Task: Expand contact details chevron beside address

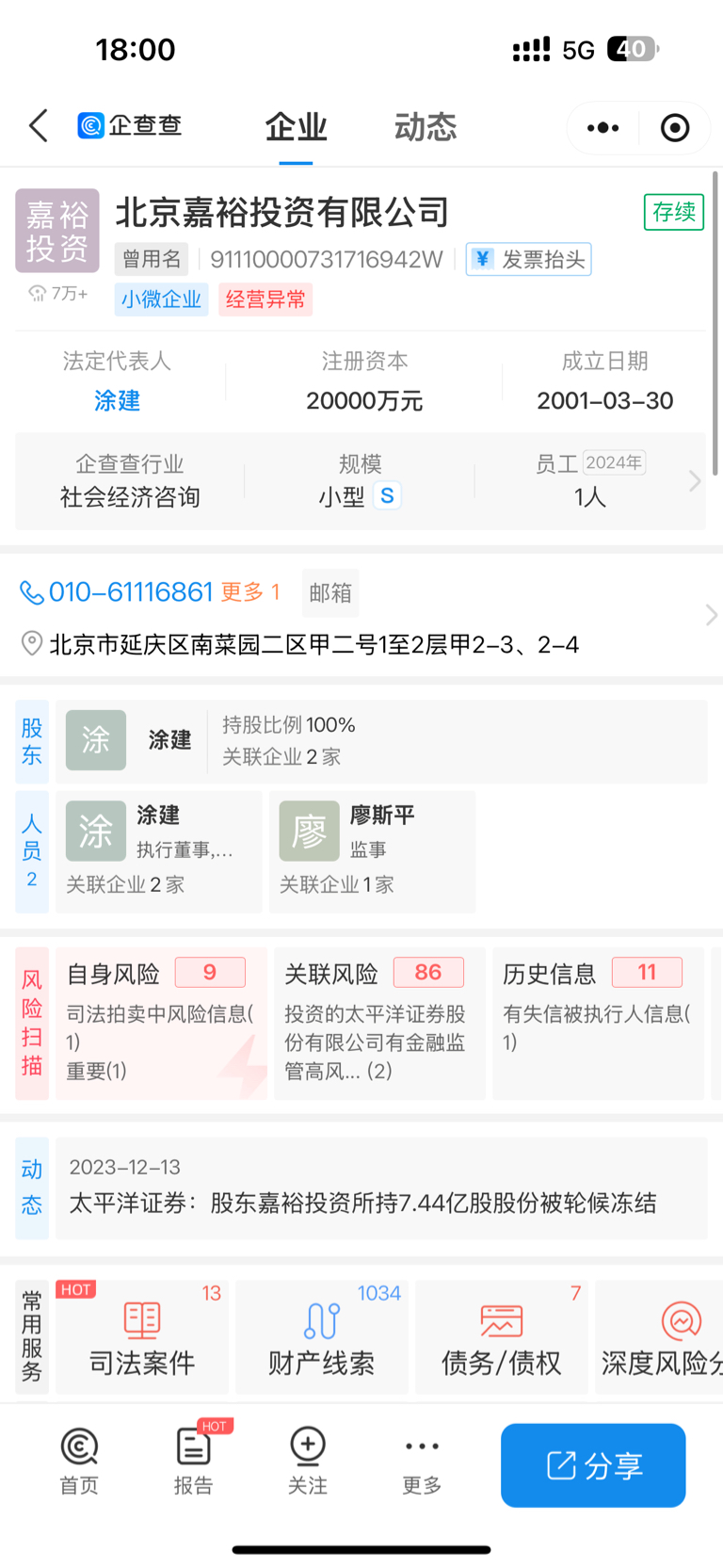Action: (711, 615)
